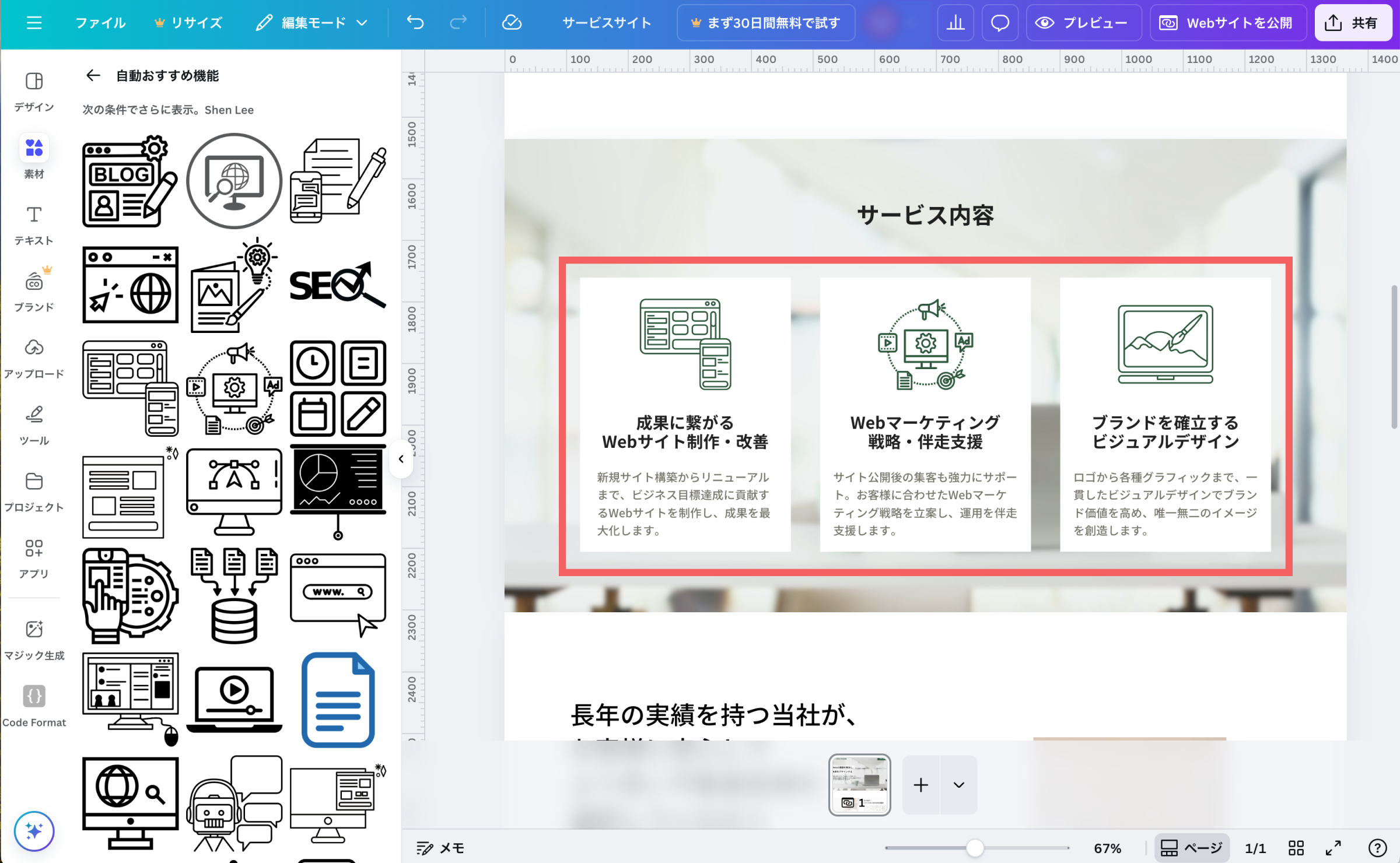Select the SEO magnifier icon
1400x863 pixels.
click(x=338, y=286)
